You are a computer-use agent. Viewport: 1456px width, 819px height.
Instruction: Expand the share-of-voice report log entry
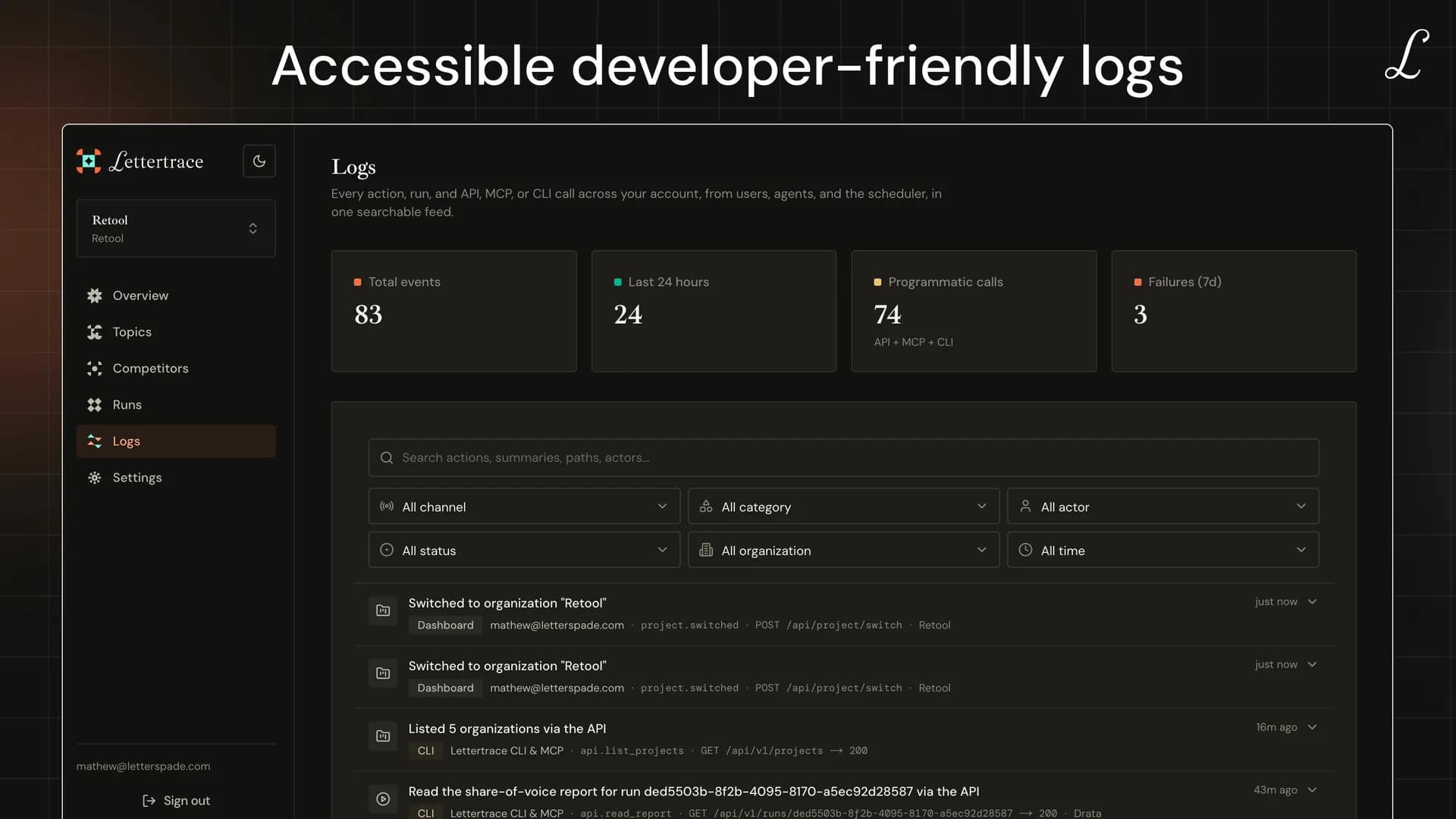[1313, 790]
